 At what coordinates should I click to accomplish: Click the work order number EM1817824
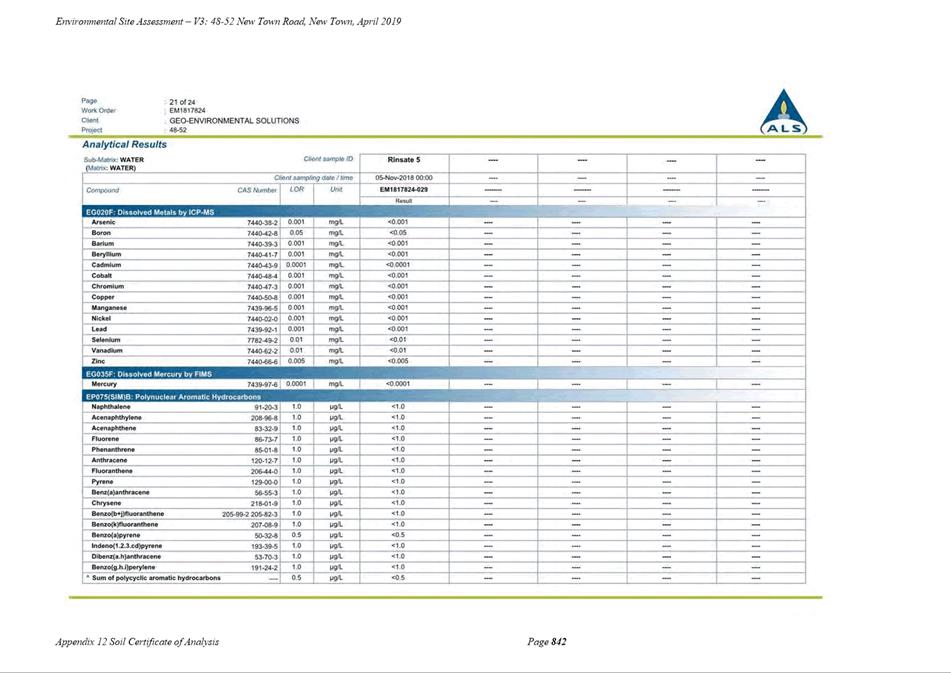click(187, 111)
